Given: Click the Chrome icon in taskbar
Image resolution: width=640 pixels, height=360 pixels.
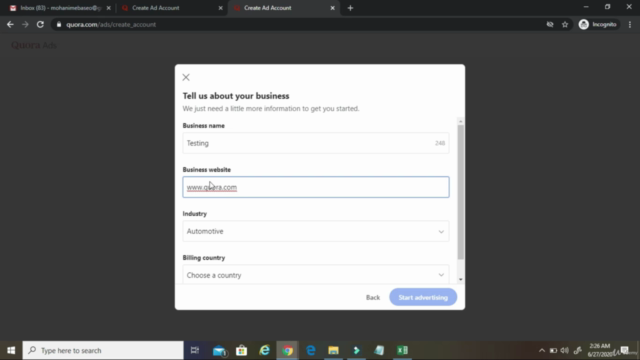Looking at the screenshot, I should coord(287,350).
